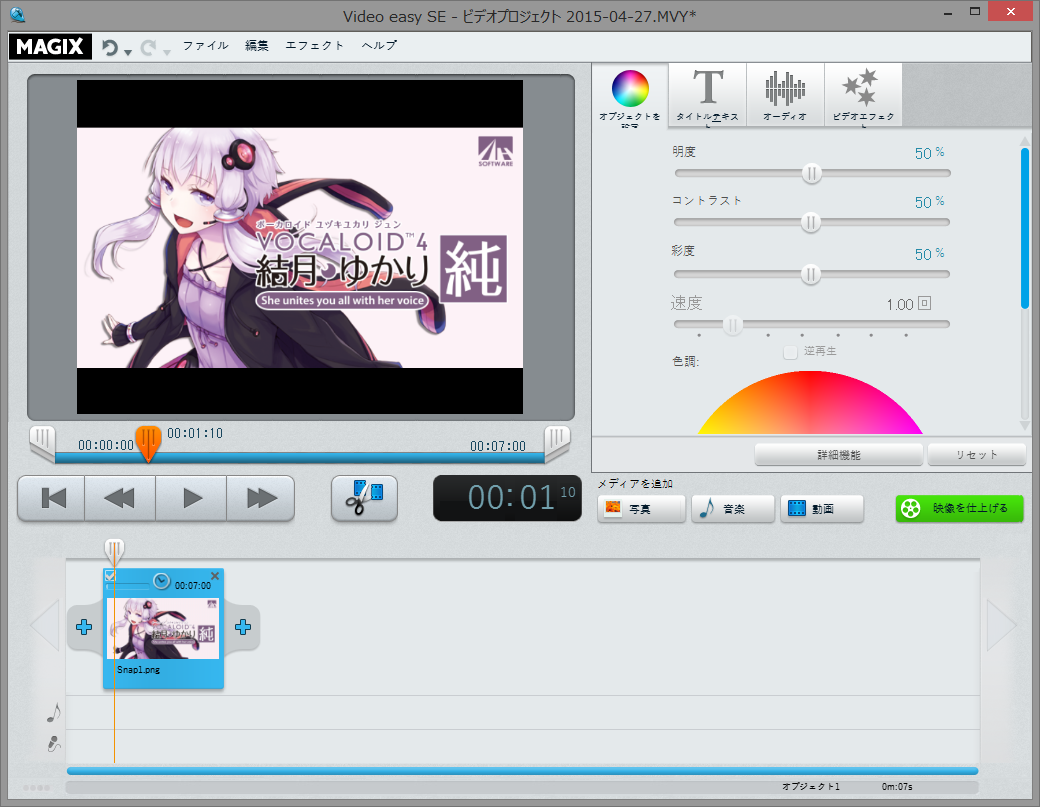Click the music note track icon

(x=54, y=713)
